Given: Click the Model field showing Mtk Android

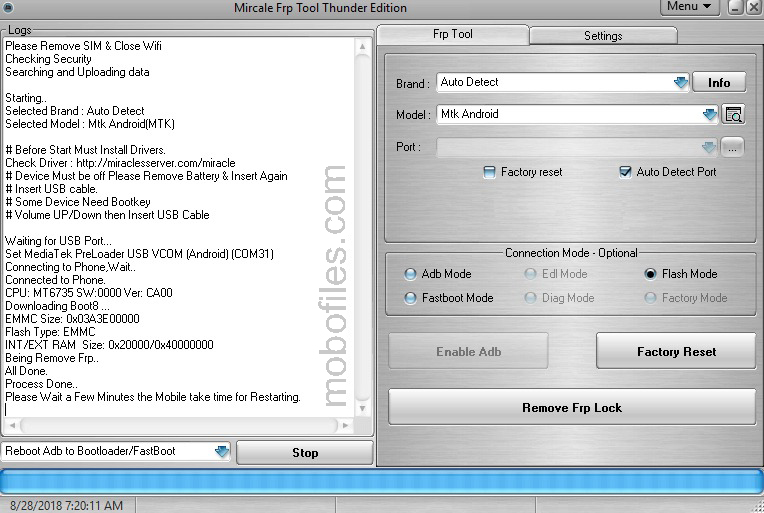Looking at the screenshot, I should coord(577,114).
